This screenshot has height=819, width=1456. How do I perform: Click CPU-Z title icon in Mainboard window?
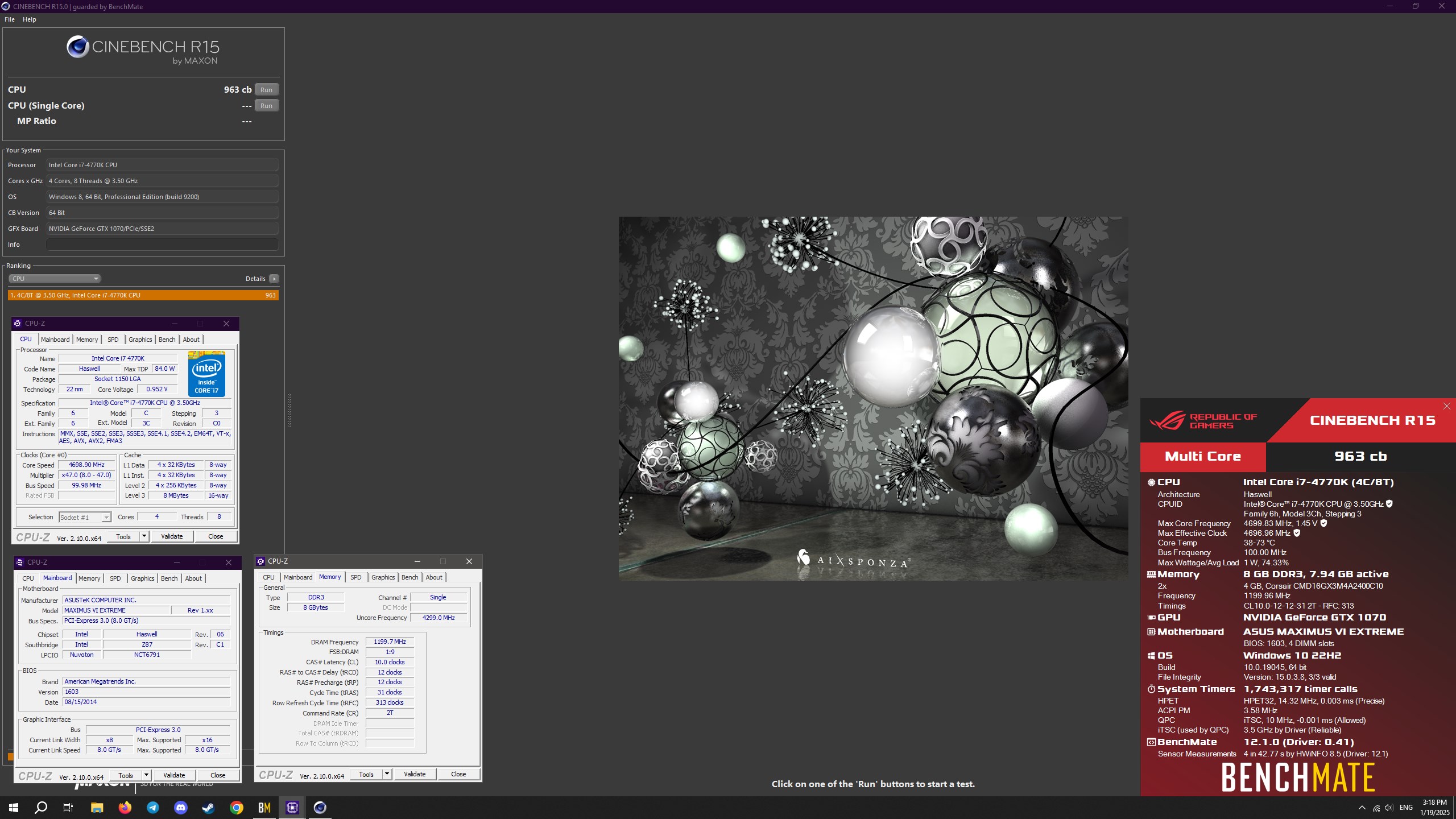(20, 562)
